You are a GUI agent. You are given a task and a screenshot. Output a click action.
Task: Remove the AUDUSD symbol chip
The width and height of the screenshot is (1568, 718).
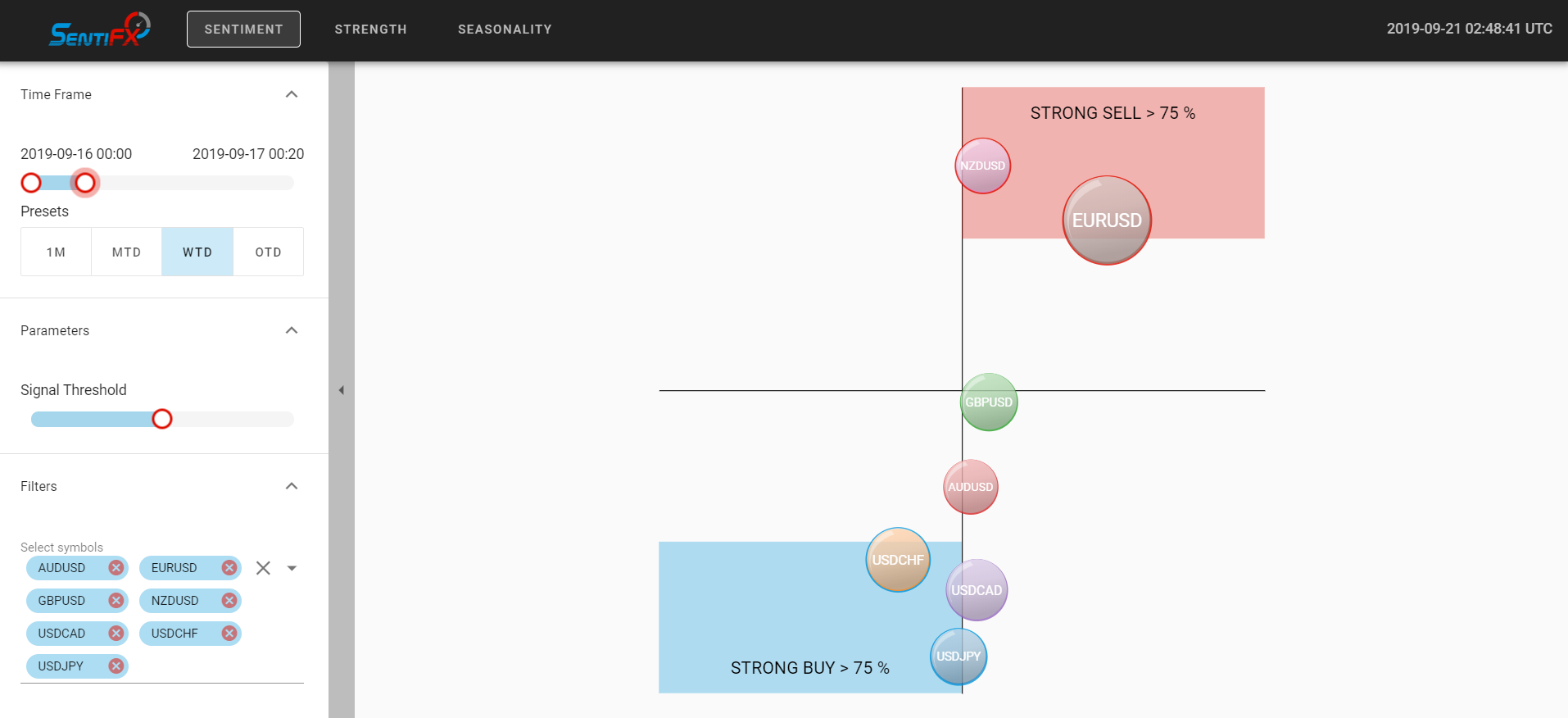point(116,568)
